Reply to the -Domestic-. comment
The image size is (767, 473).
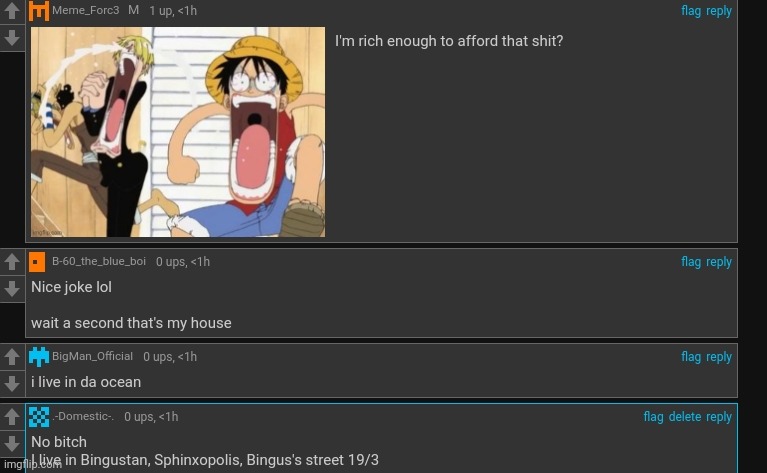tap(719, 417)
